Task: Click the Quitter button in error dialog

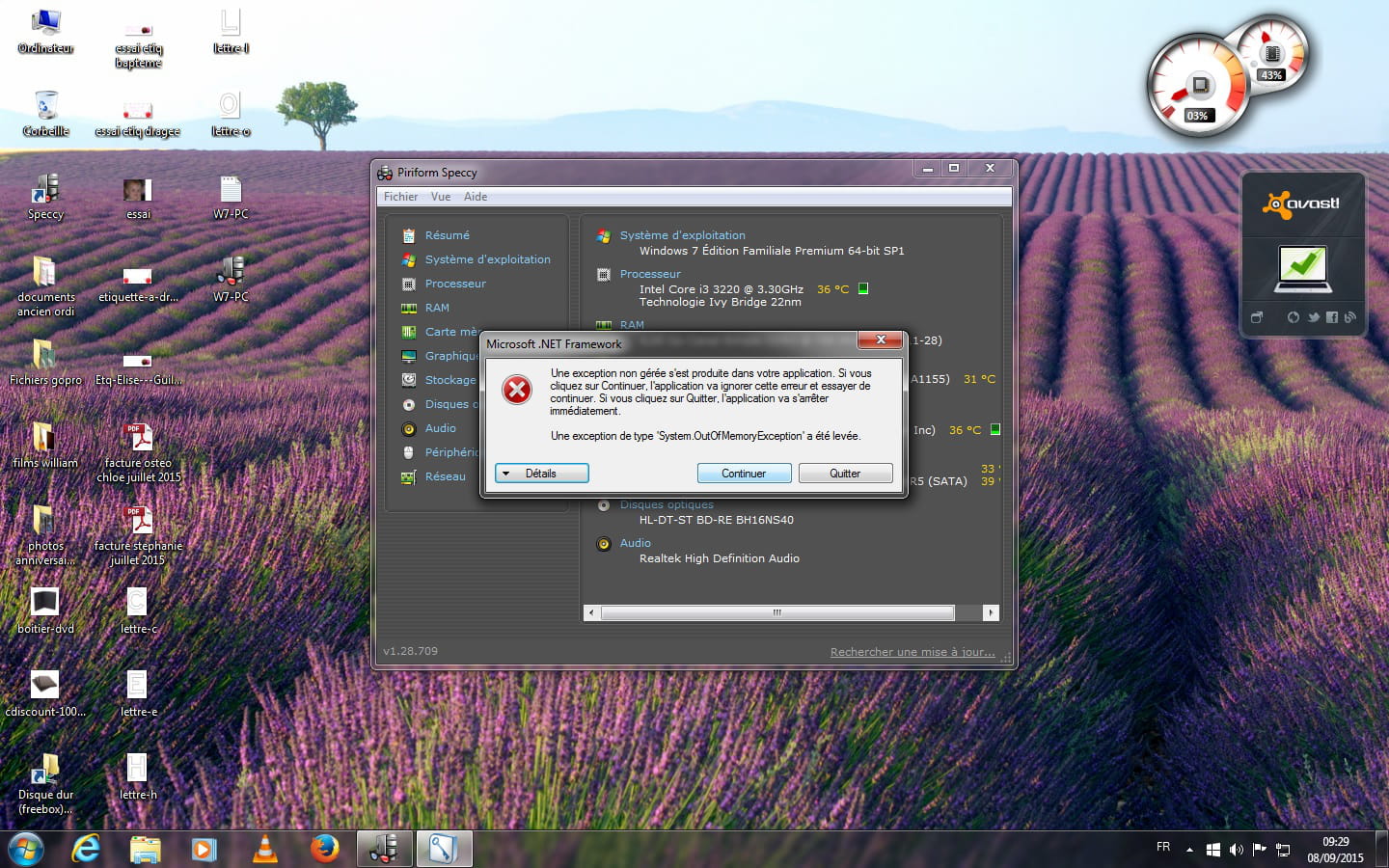Action: point(844,474)
